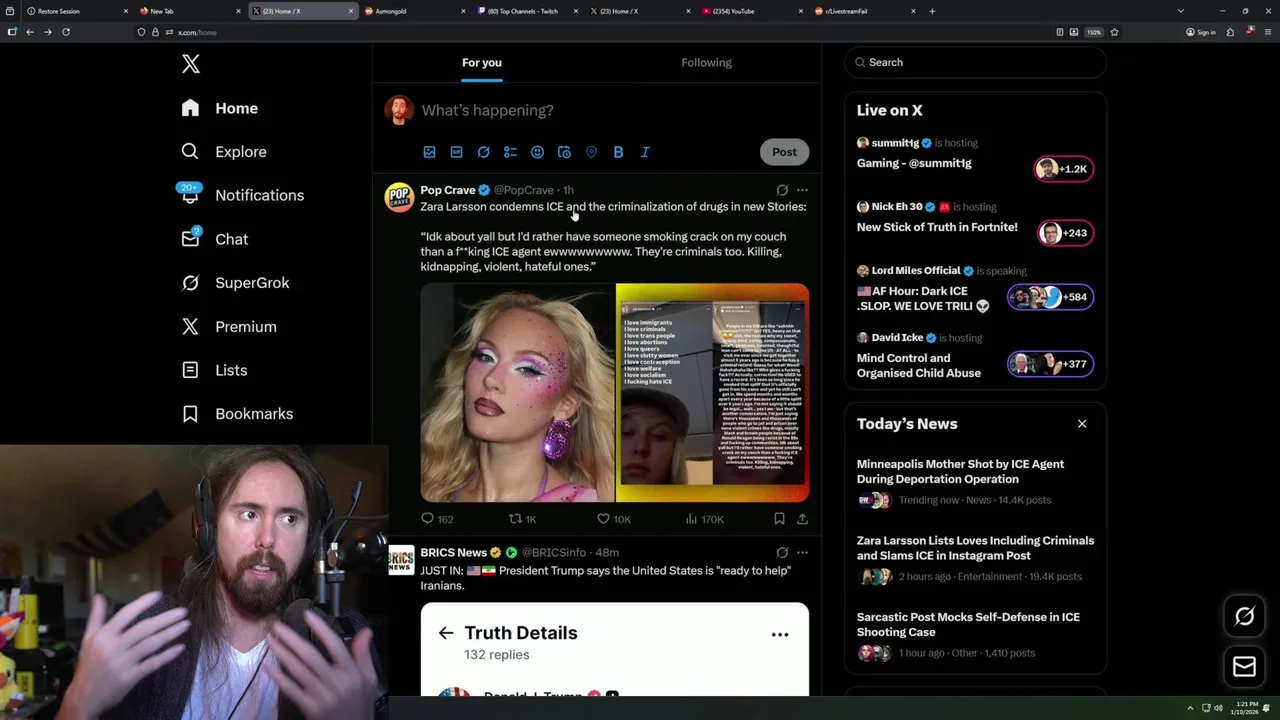Bookmark page with star icon
1280x720 pixels.
click(1114, 32)
